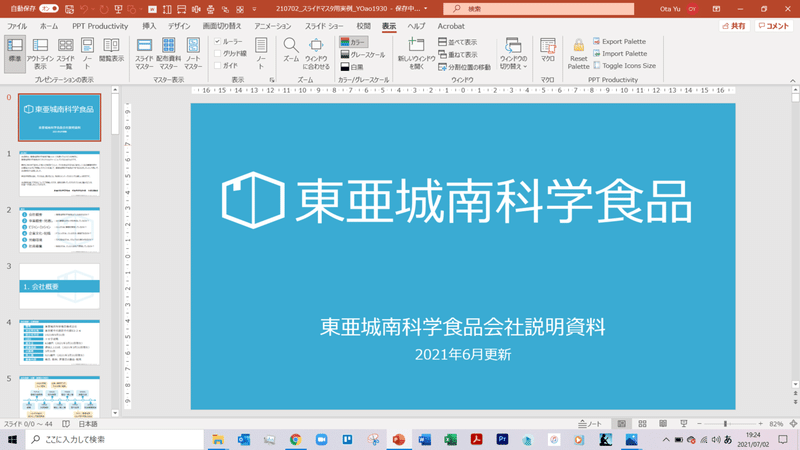The height and width of the screenshot is (450, 800).
Task: Cascade windows (重ねて表示)
Action: point(458,55)
